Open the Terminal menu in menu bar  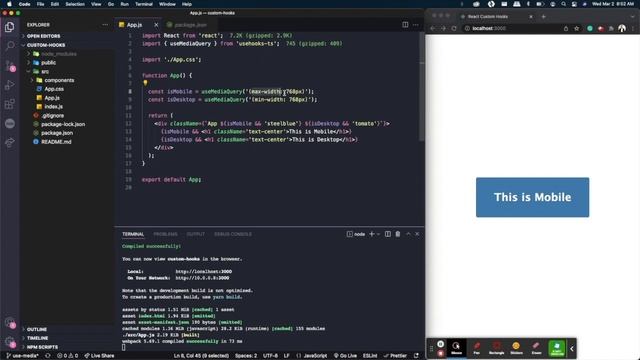(x=144, y=4)
